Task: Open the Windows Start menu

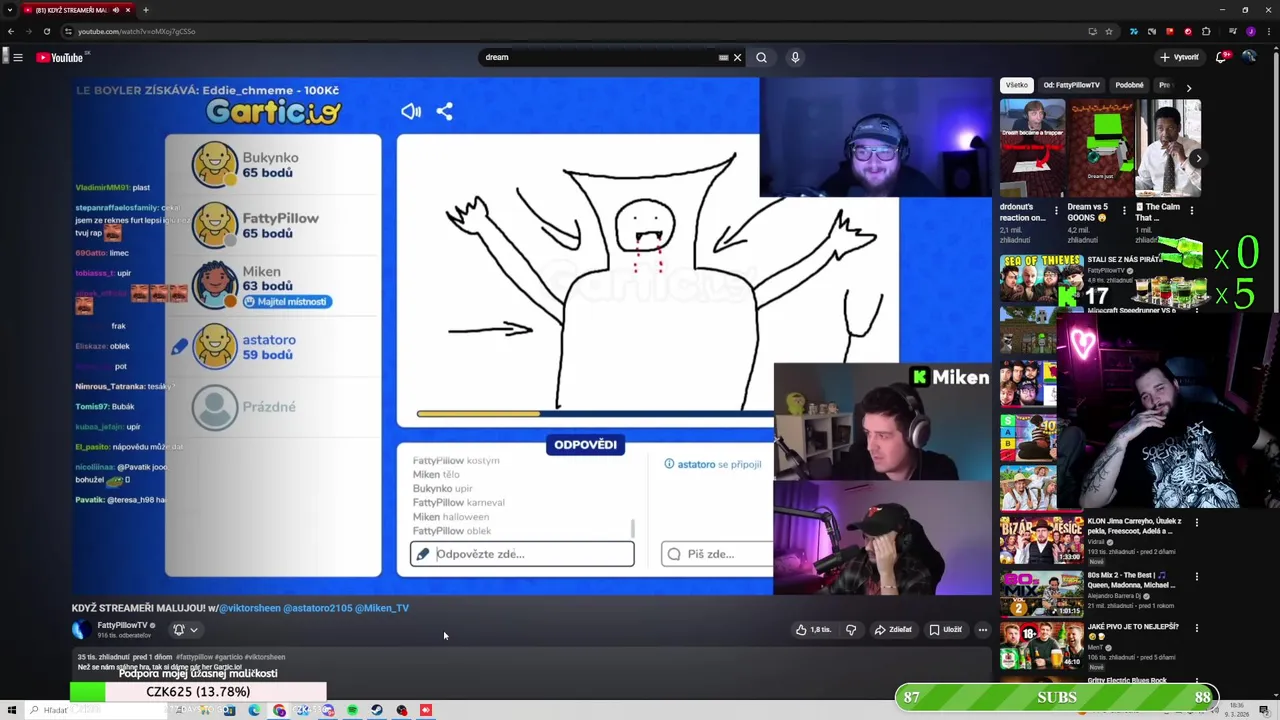Action: (x=11, y=710)
